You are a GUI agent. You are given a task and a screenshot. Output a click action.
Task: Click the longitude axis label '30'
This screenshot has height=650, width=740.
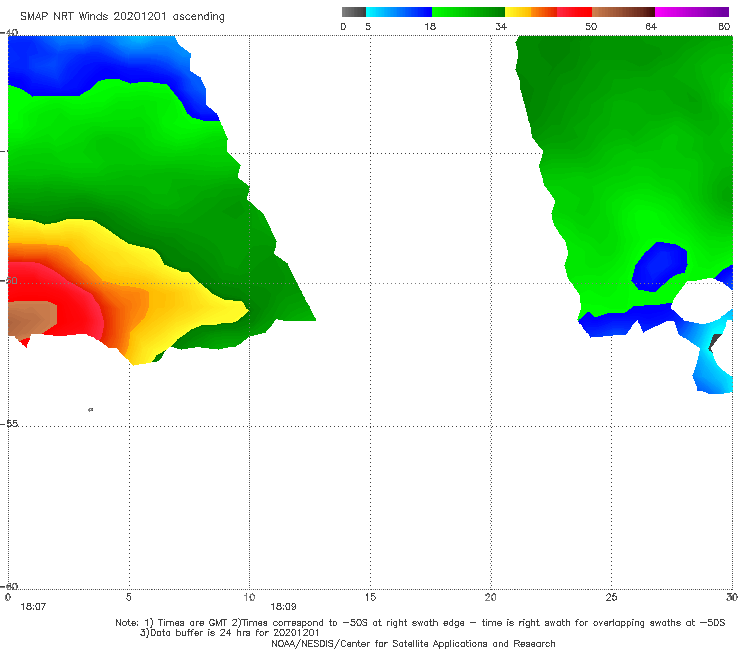pos(732,597)
